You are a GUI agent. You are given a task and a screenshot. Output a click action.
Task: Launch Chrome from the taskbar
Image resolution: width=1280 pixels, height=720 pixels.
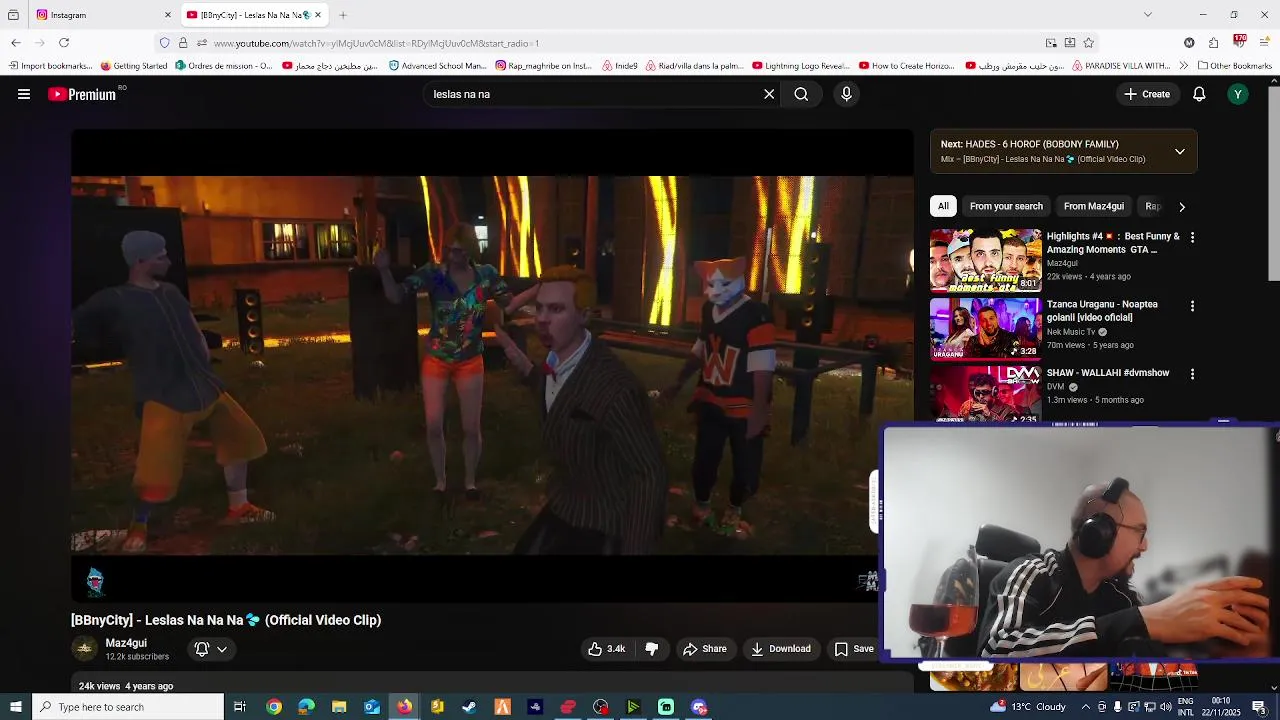click(273, 707)
